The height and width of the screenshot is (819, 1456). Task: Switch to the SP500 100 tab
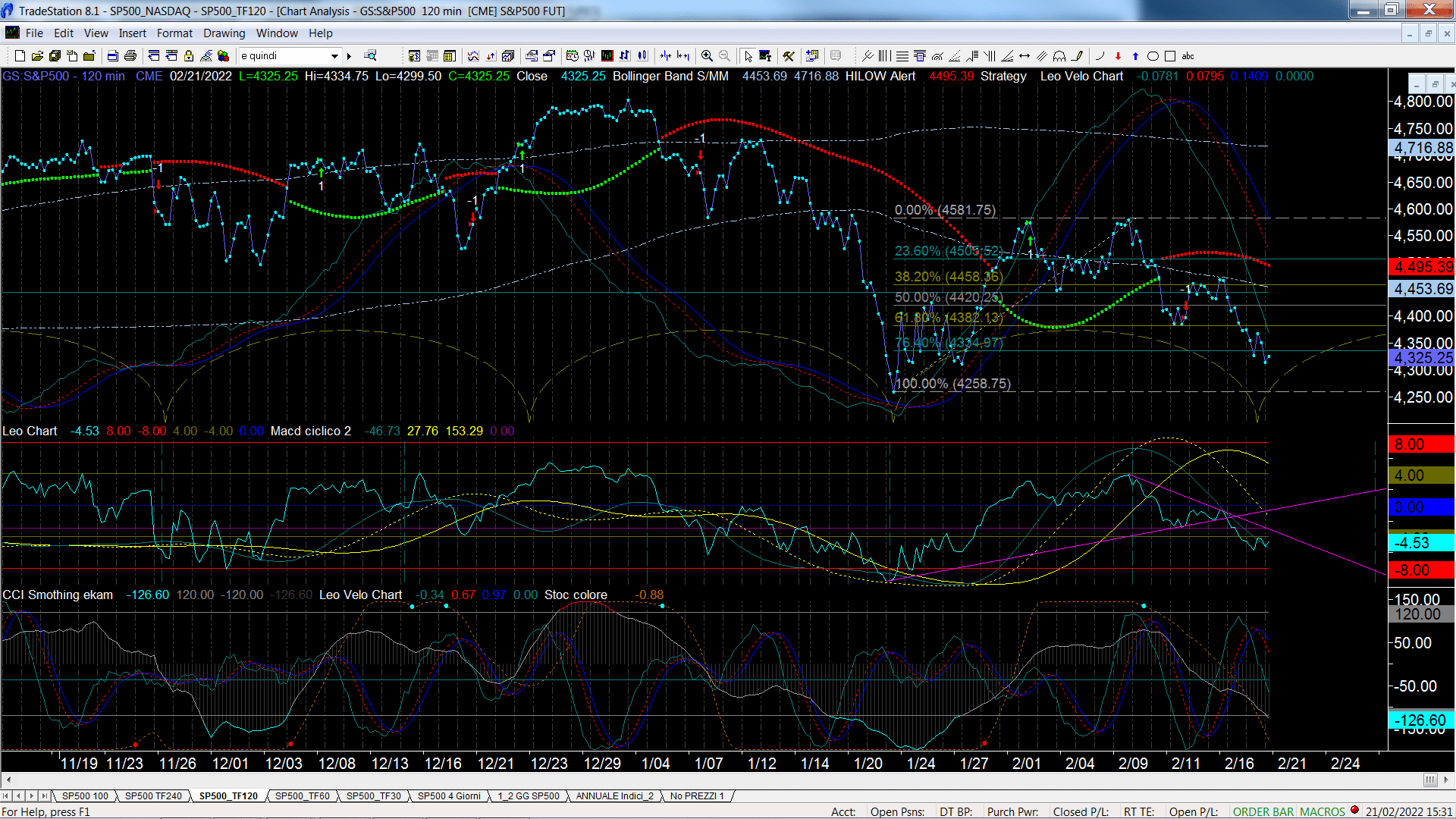(x=85, y=796)
